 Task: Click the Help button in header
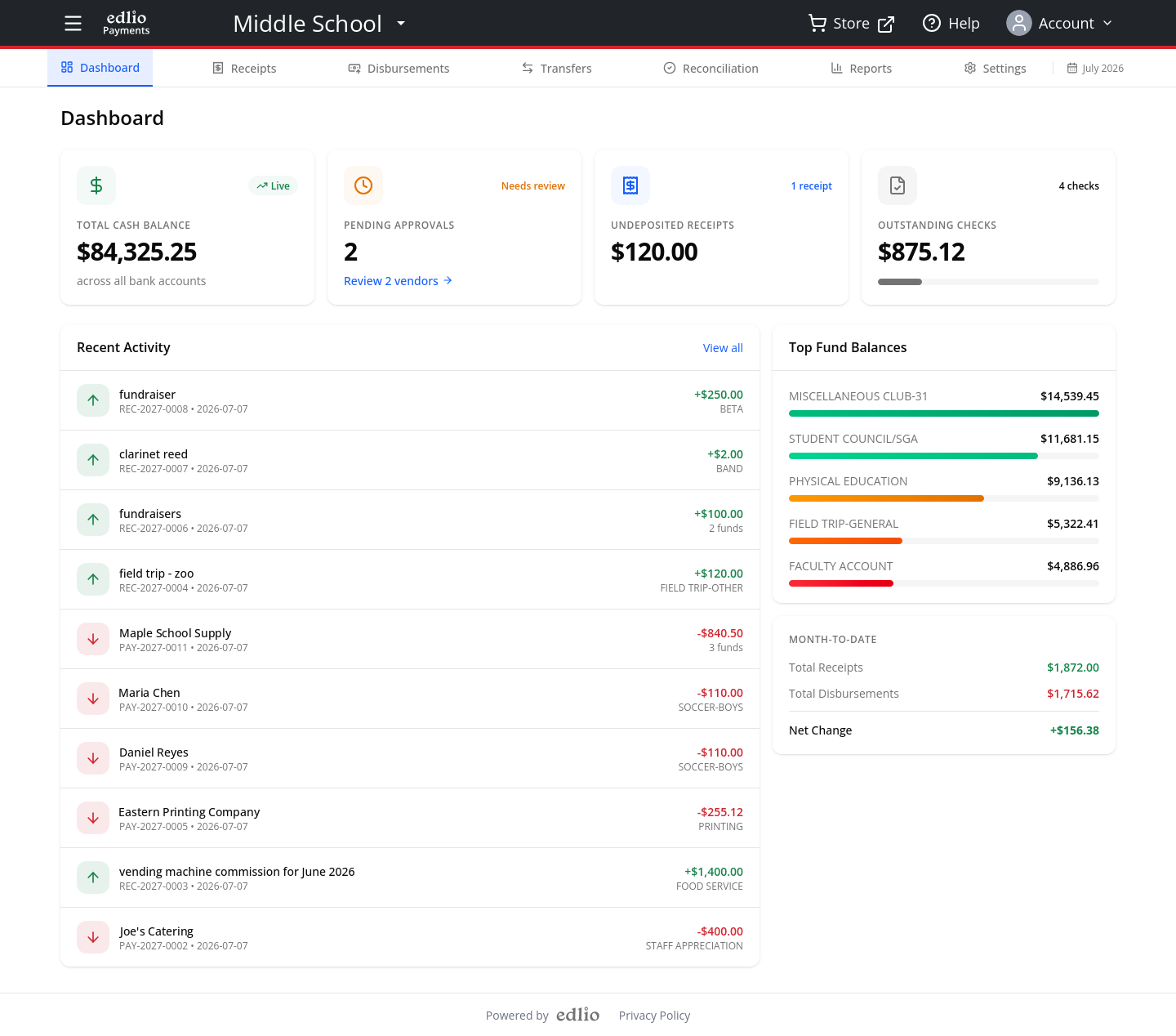[x=951, y=23]
